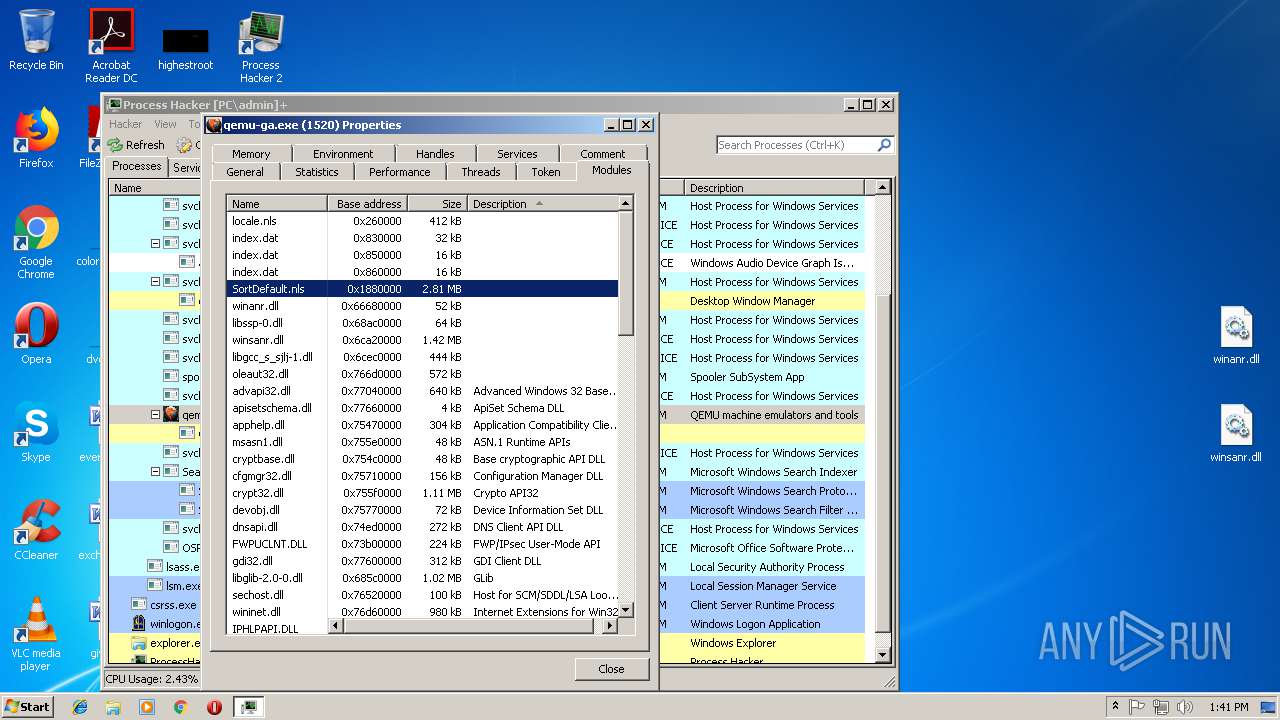Click the Start button

[28, 706]
